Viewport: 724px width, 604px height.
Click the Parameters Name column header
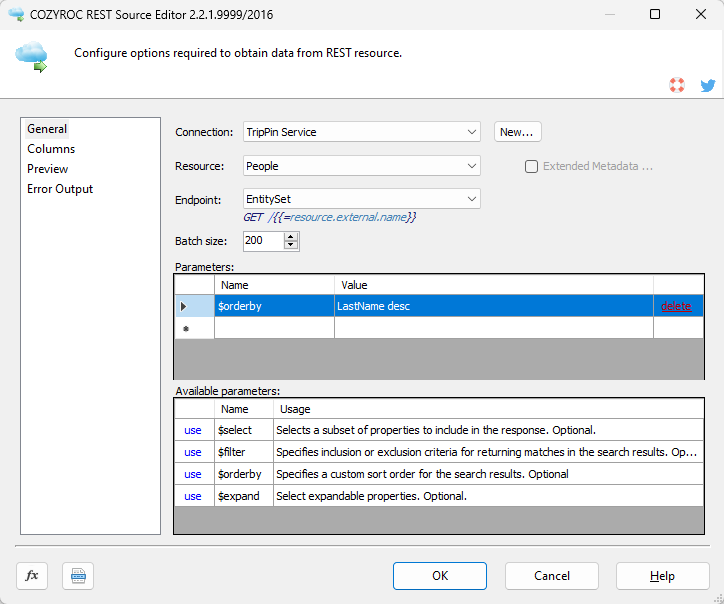[274, 285]
